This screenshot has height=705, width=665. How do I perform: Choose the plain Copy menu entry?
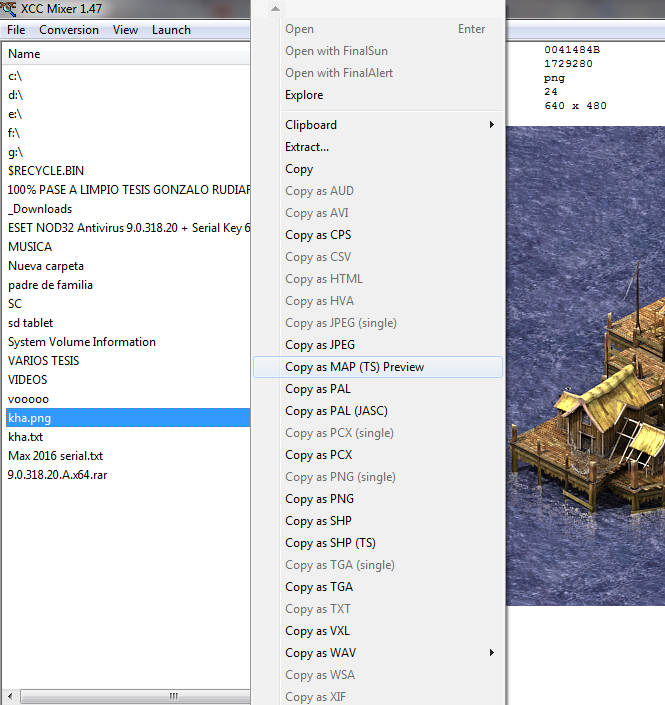(x=378, y=169)
